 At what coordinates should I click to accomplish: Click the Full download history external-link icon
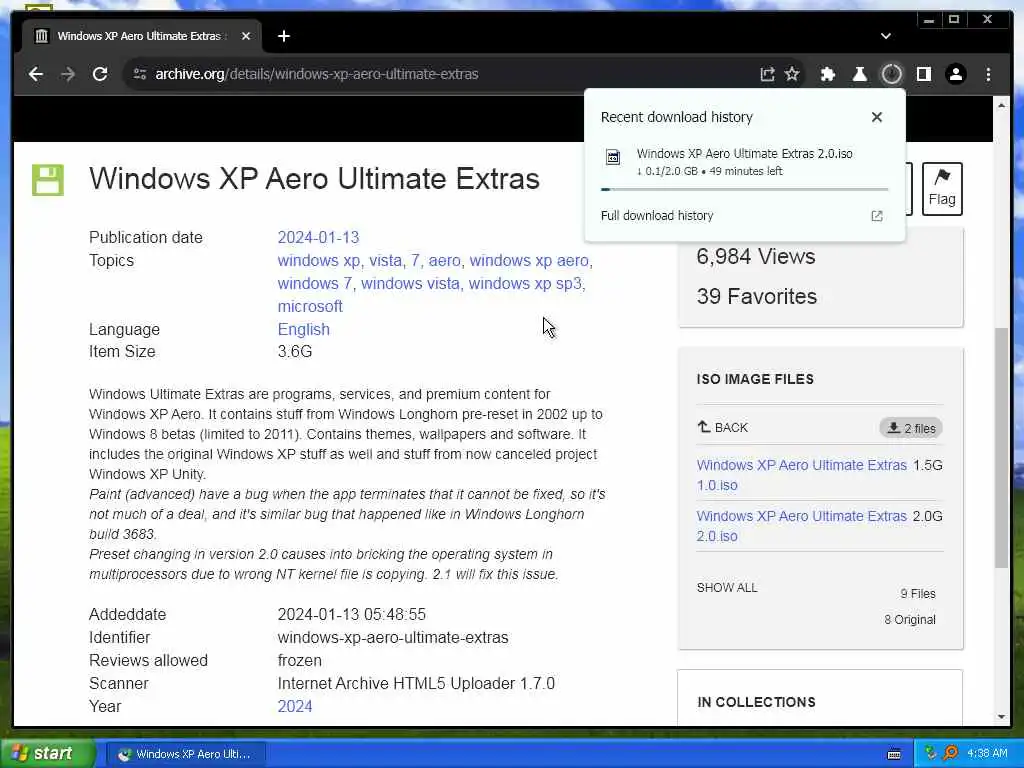[x=877, y=216]
